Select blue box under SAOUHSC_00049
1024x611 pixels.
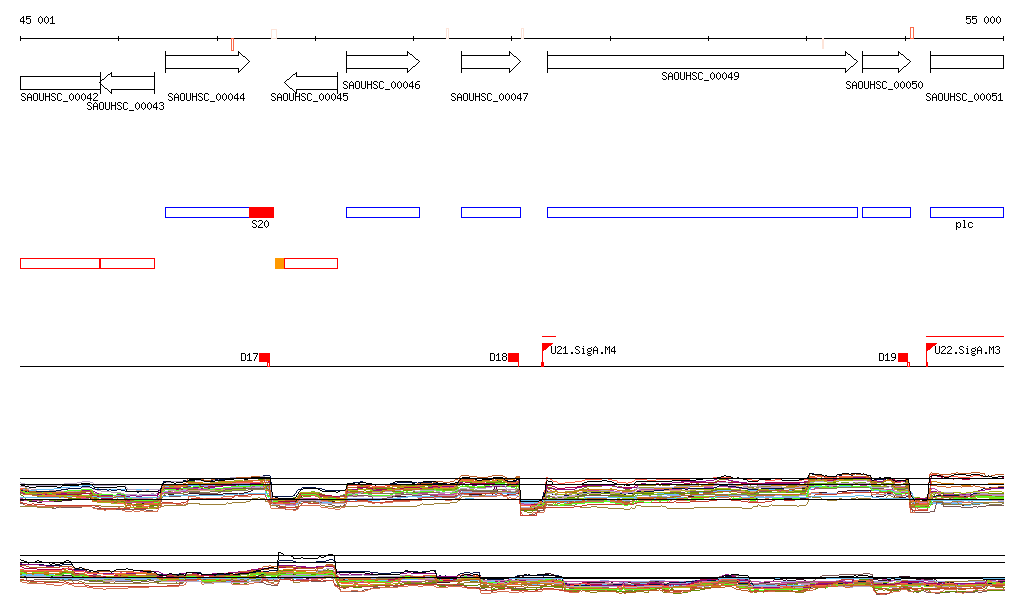click(702, 212)
